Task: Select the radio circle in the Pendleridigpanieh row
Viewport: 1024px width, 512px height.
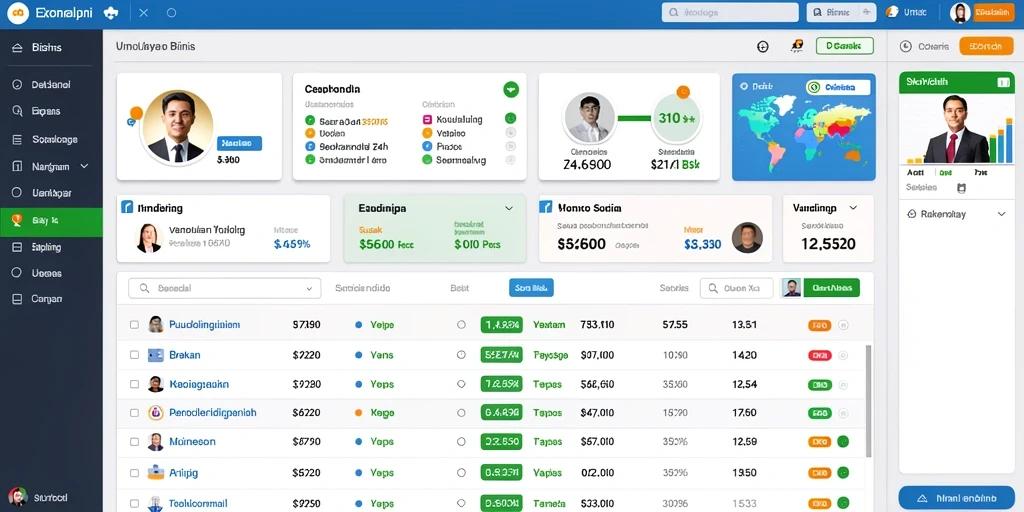Action: [461, 413]
